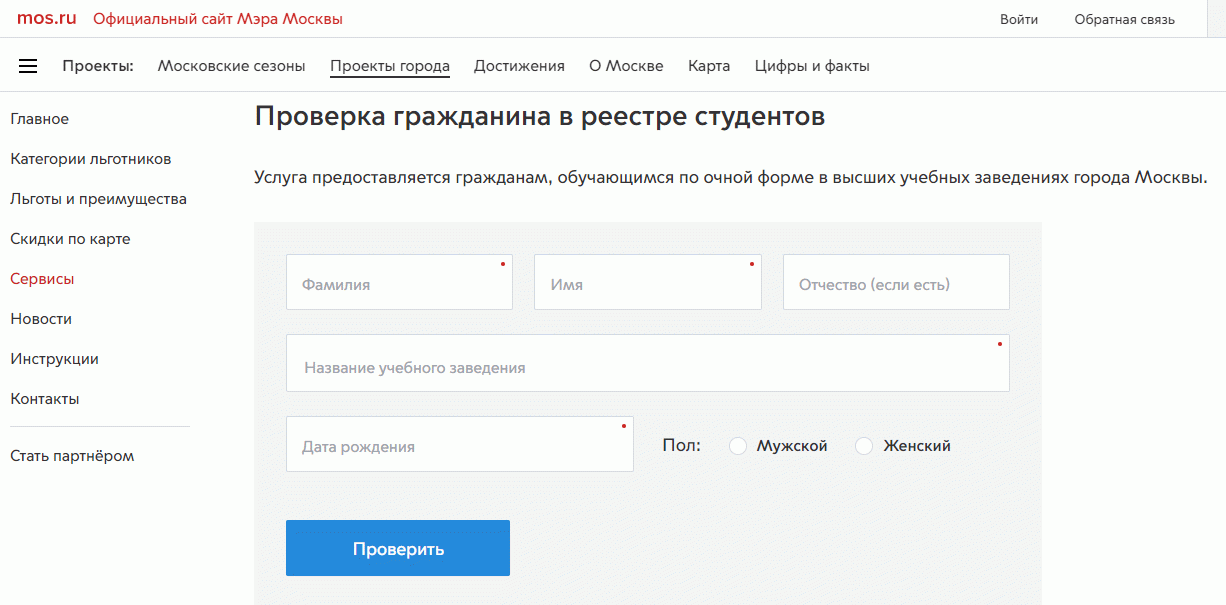Click Стать партнёром sidebar link
1226x605 pixels.
[72, 456]
